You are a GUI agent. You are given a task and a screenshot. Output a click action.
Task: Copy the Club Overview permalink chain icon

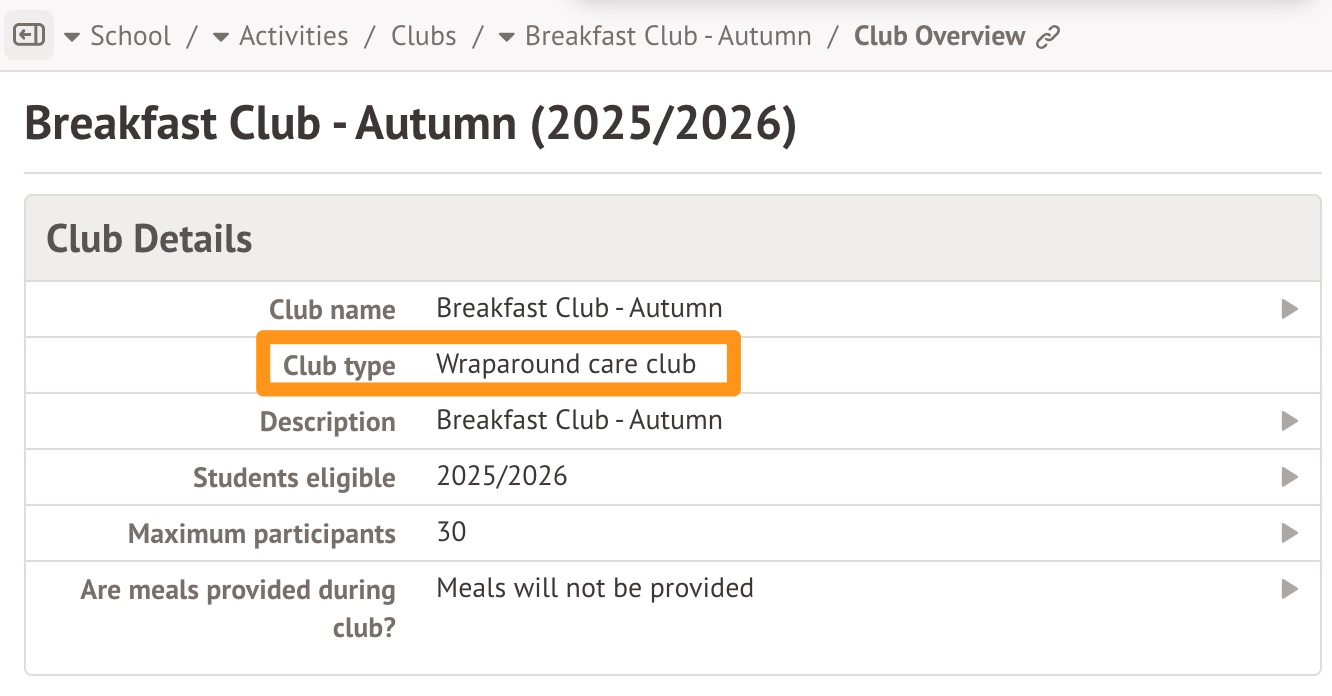coord(1047,37)
